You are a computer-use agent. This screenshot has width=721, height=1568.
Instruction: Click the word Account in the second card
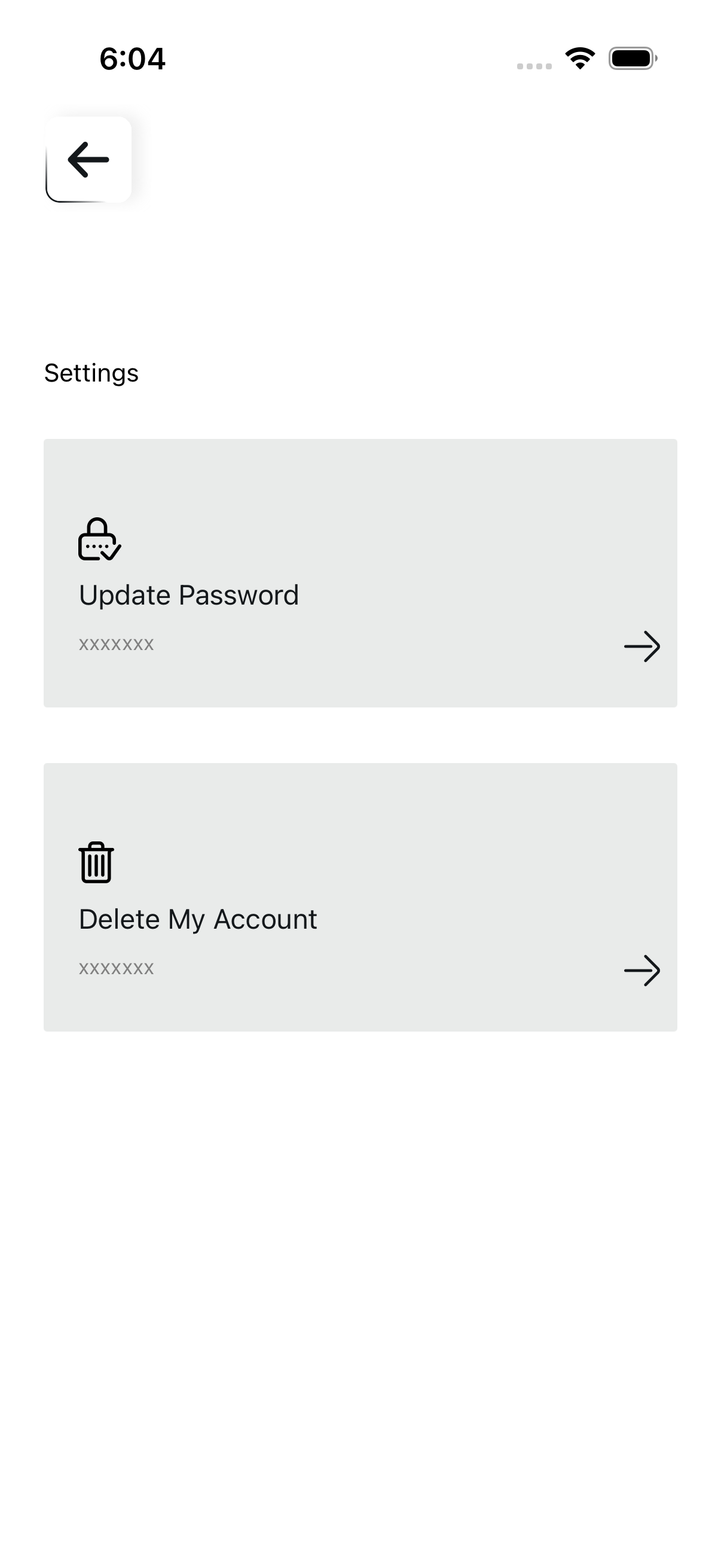click(x=265, y=919)
